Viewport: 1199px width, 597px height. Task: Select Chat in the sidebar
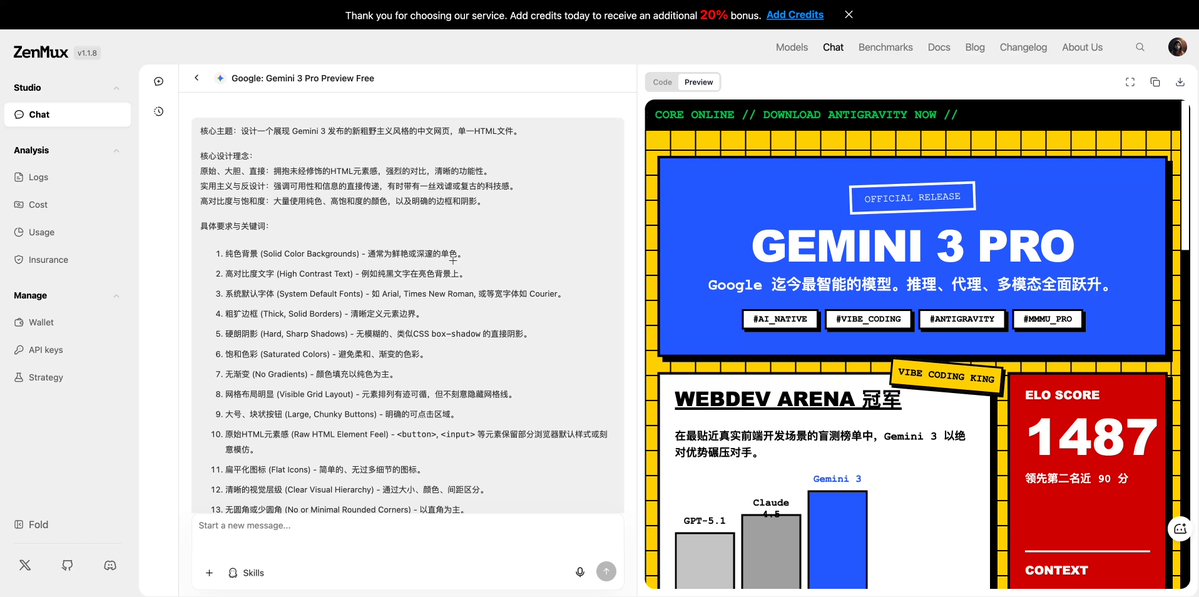point(67,115)
